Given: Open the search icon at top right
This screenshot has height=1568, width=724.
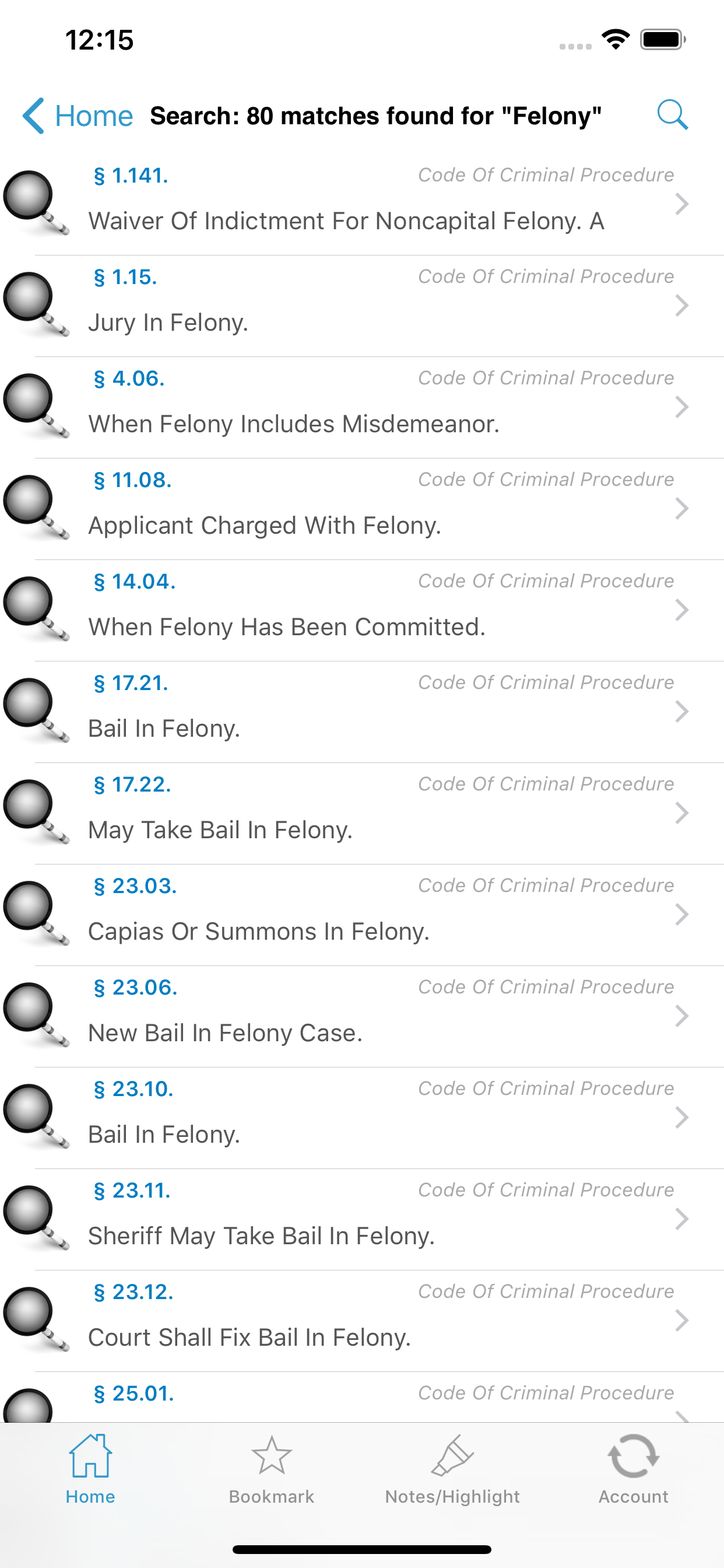Looking at the screenshot, I should click(672, 114).
